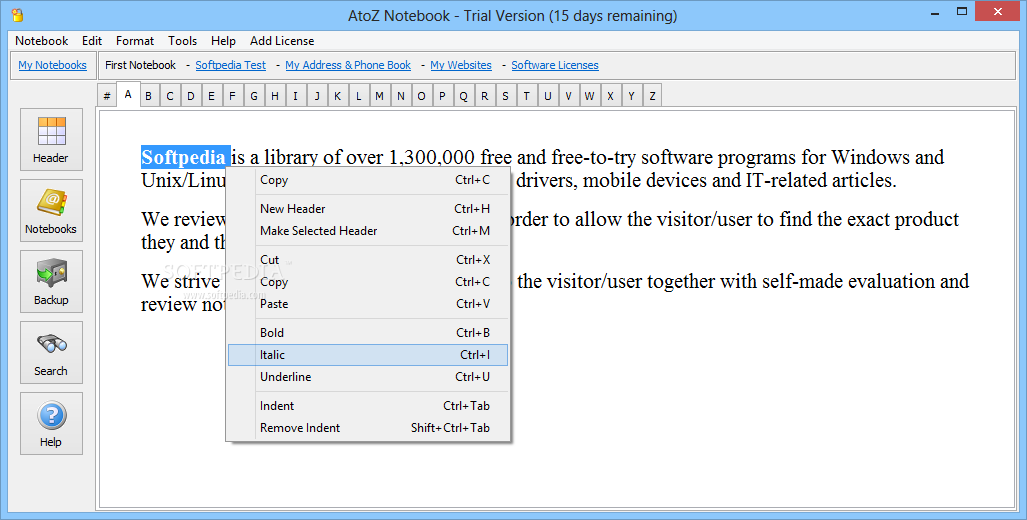This screenshot has width=1027, height=520.
Task: Apply Italic from context menu
Action: pyautogui.click(x=368, y=355)
